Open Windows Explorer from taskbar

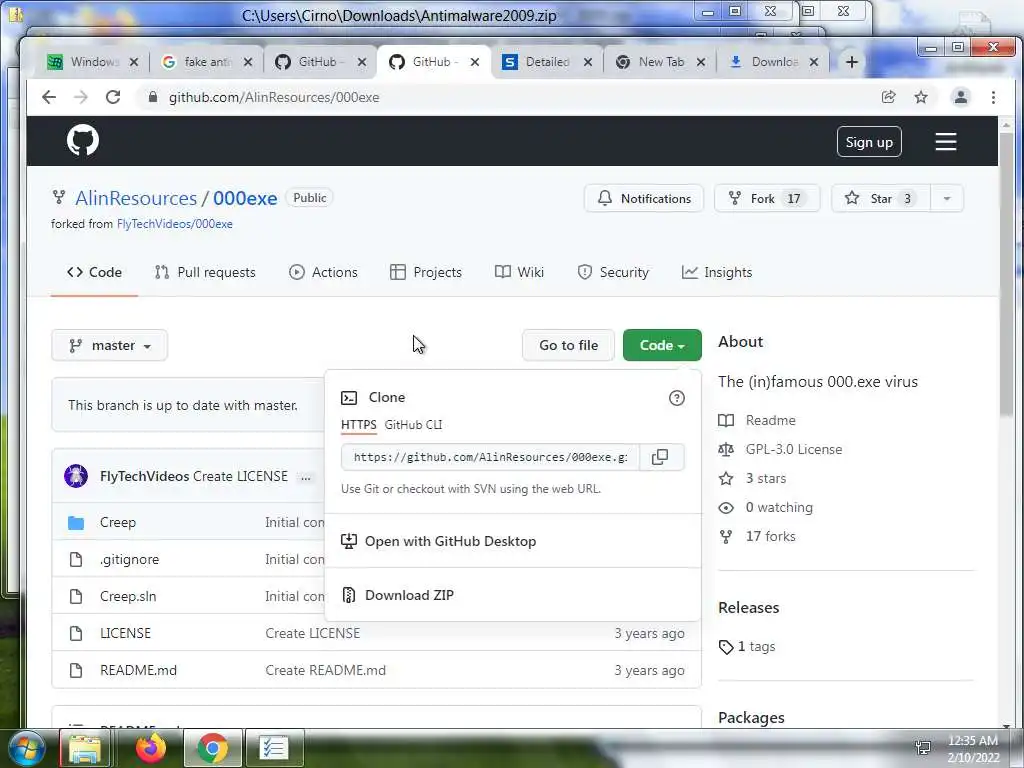pos(85,748)
